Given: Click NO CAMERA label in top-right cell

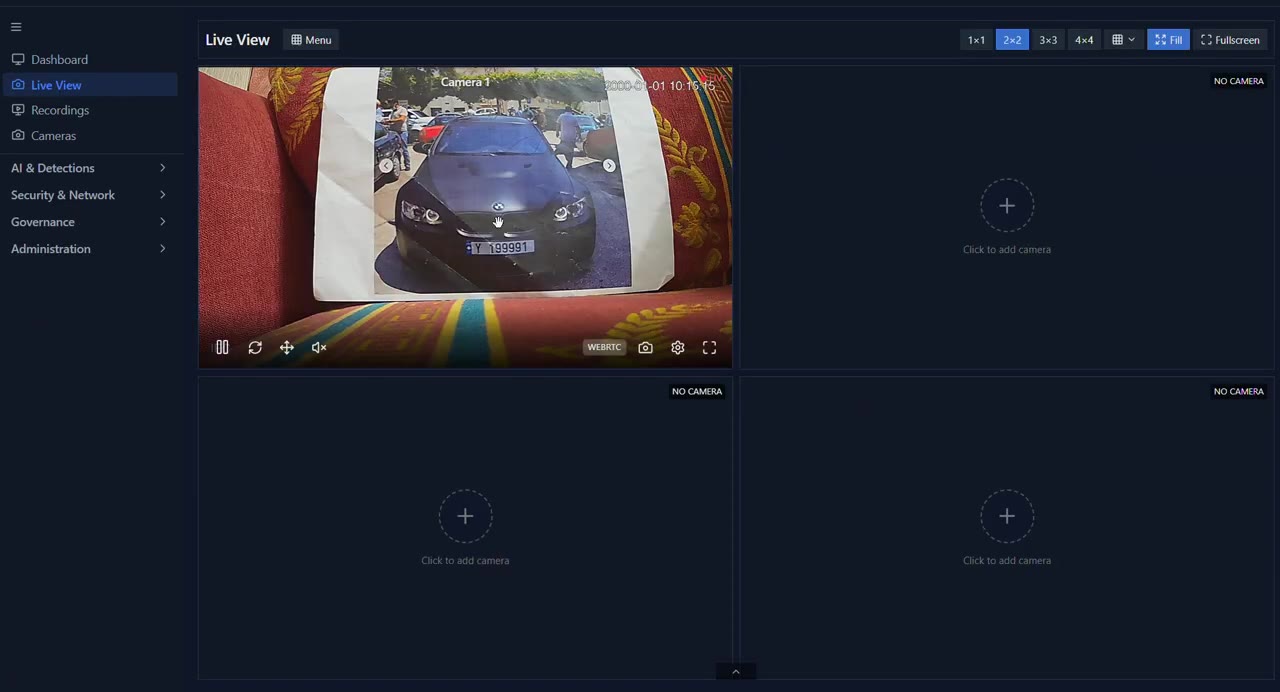Looking at the screenshot, I should [x=1239, y=81].
